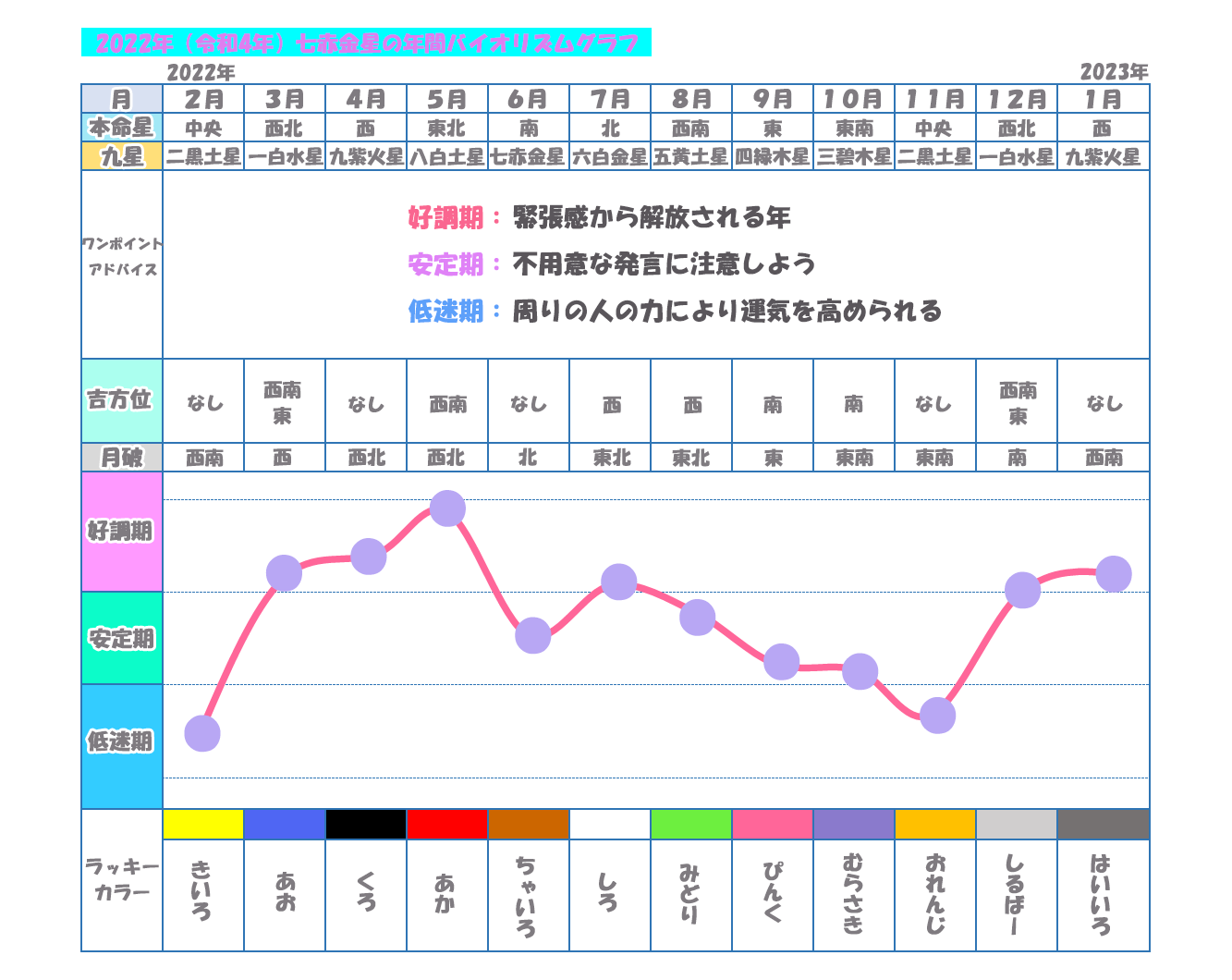Select the blue あお color swatch
The height and width of the screenshot is (980, 1232).
click(285, 824)
